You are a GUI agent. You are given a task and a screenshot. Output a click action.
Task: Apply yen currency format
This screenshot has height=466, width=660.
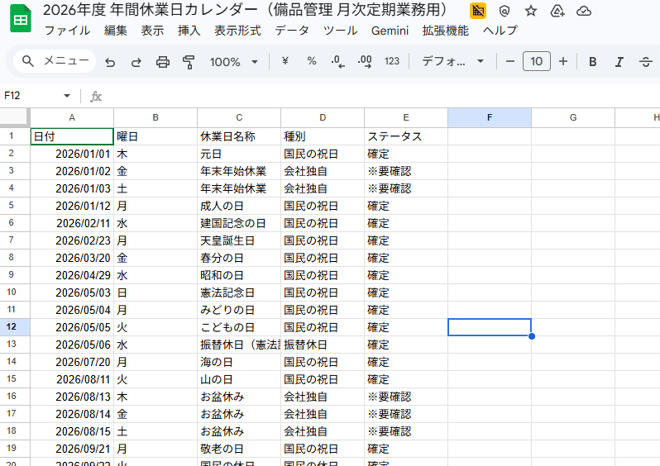(285, 62)
